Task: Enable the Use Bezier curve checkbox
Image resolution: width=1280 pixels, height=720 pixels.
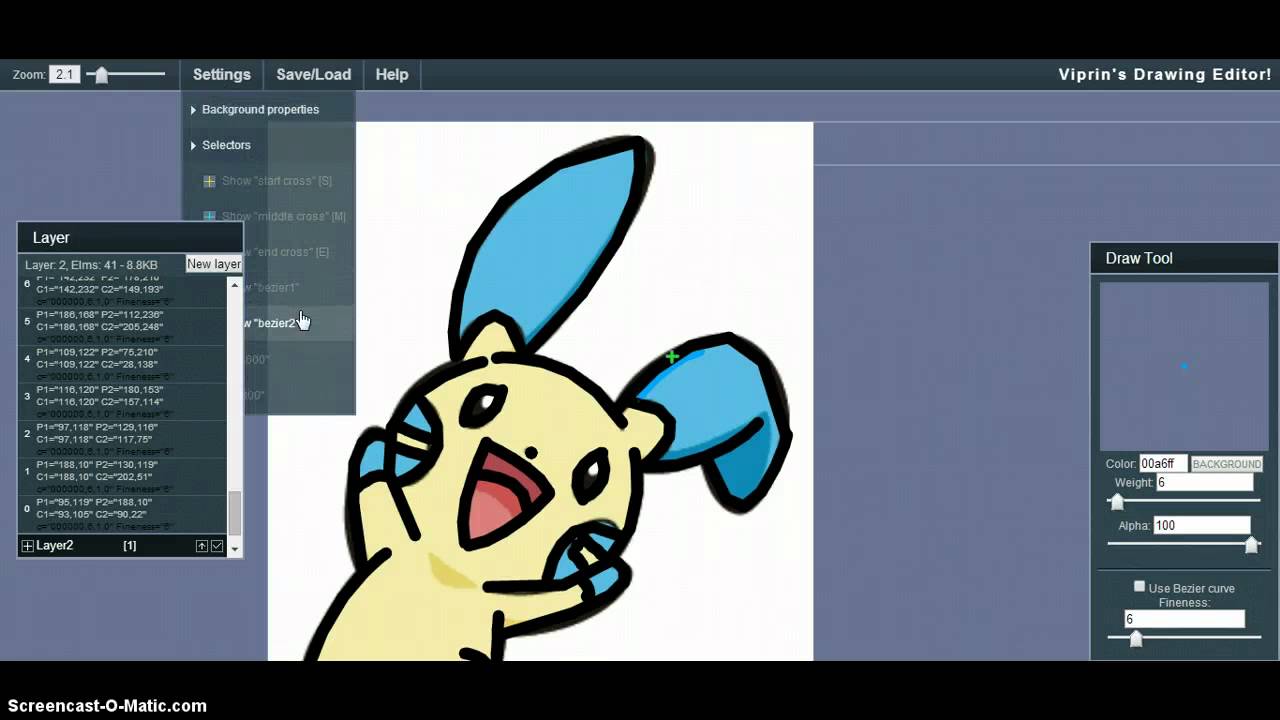Action: [x=1139, y=587]
